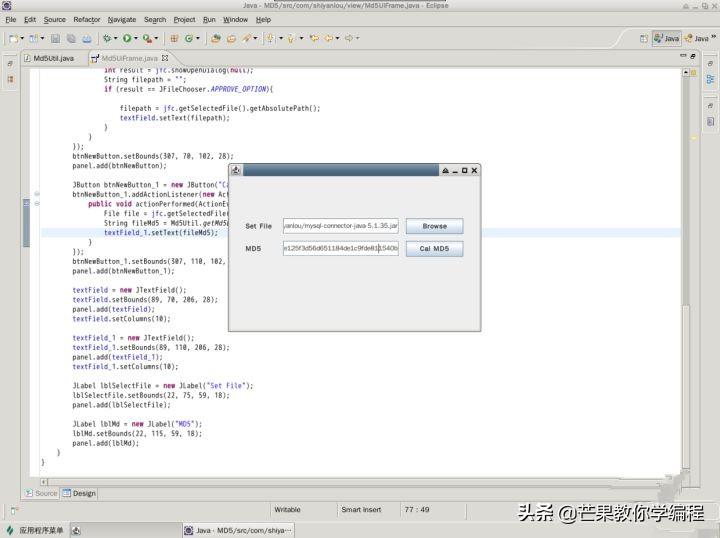Switch to the Design tab at bottom

(x=79, y=493)
